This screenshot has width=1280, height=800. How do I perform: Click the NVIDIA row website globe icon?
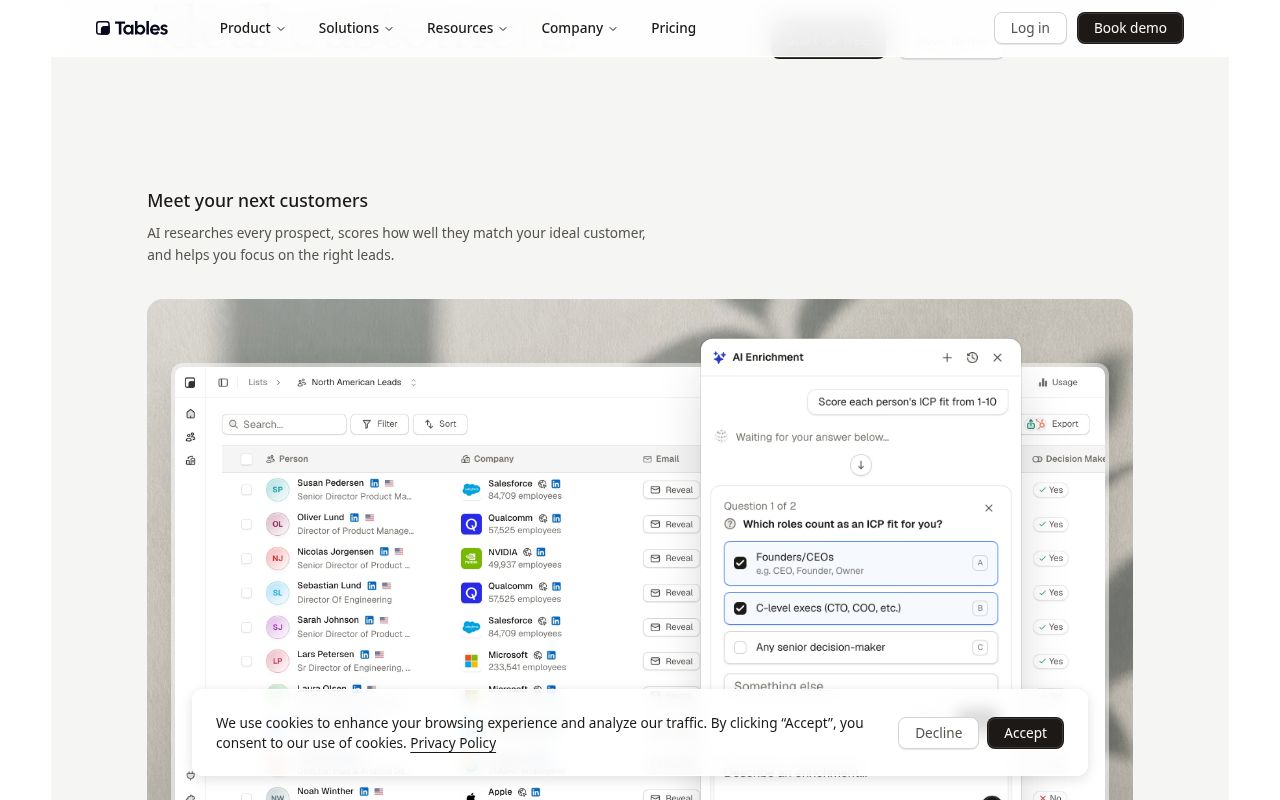(x=527, y=552)
